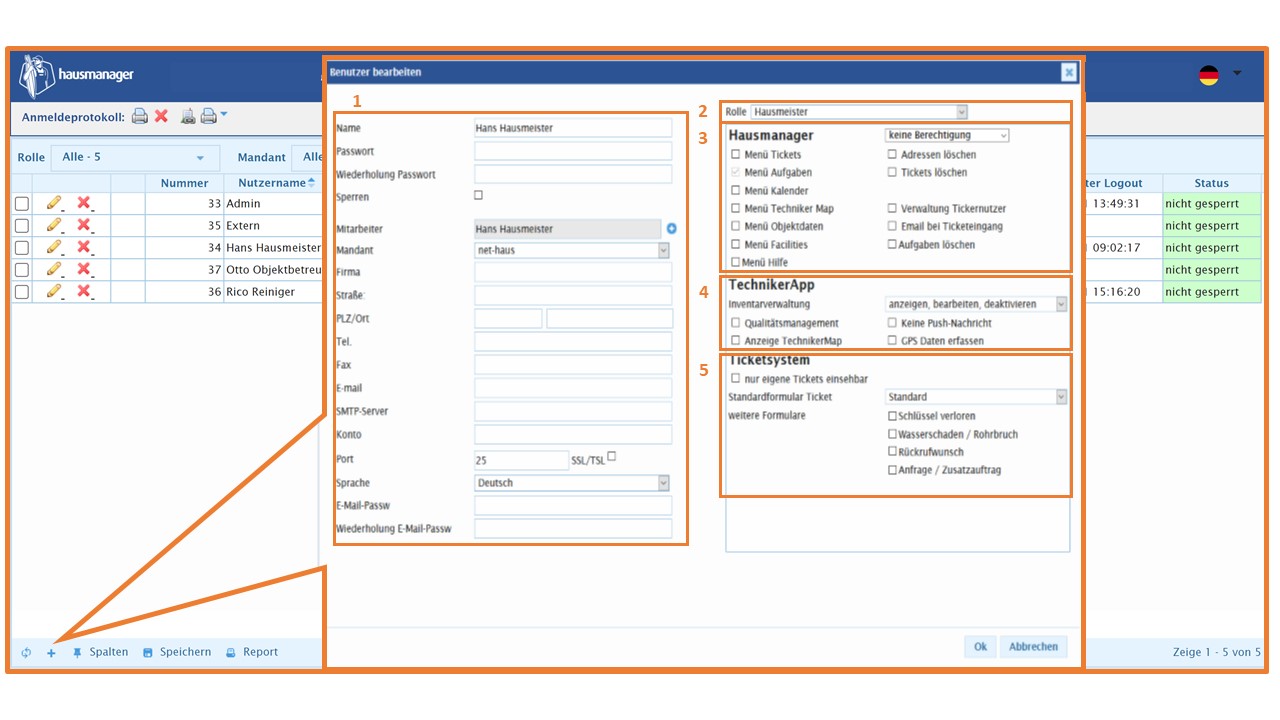Image resolution: width=1280 pixels, height=720 pixels.
Task: Delete the Extern user with red X
Action: [84, 225]
